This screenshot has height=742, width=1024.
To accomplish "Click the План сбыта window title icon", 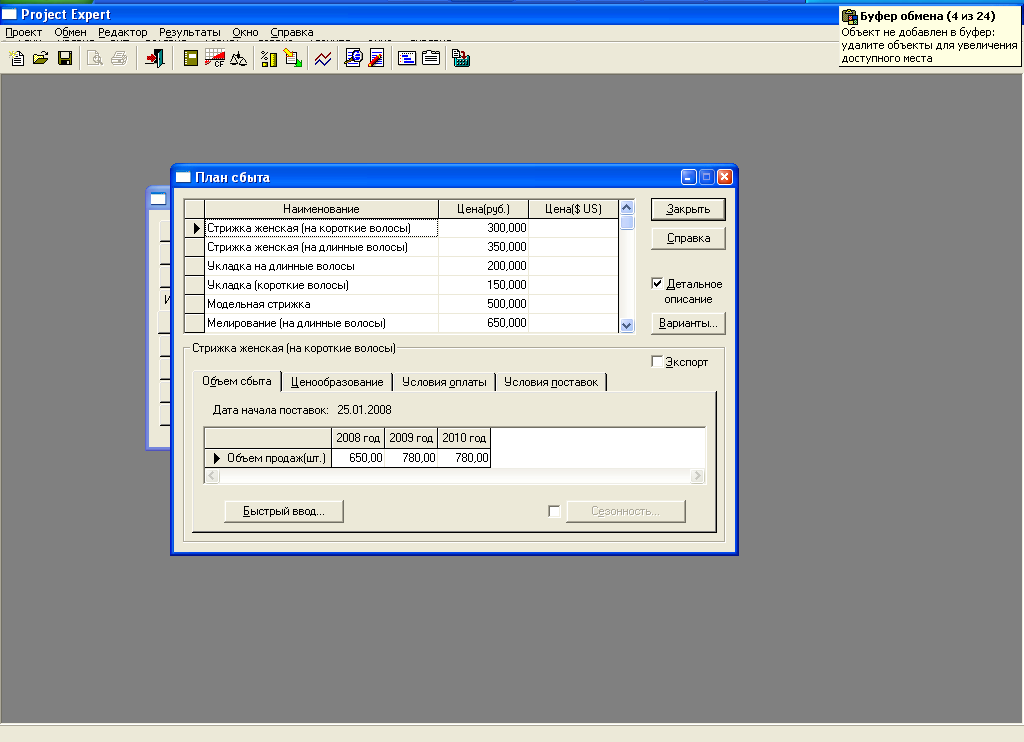I will 183,177.
